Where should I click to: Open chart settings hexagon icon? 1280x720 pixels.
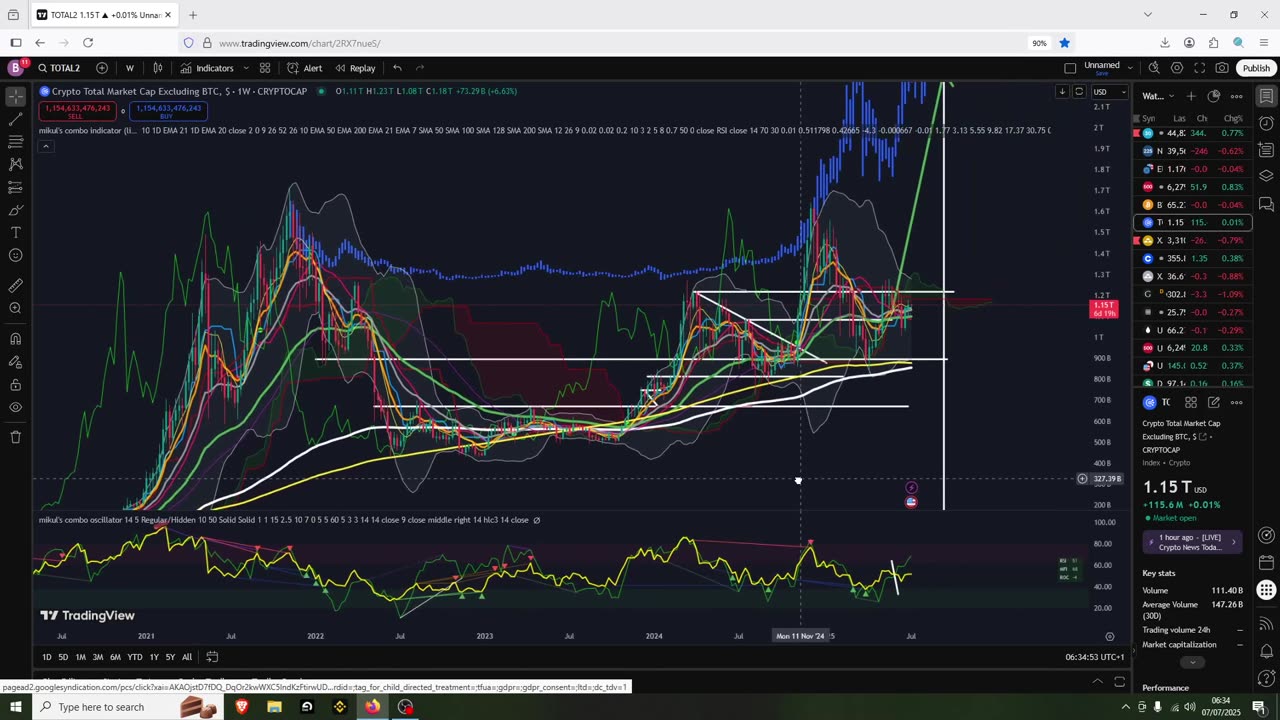1177,68
